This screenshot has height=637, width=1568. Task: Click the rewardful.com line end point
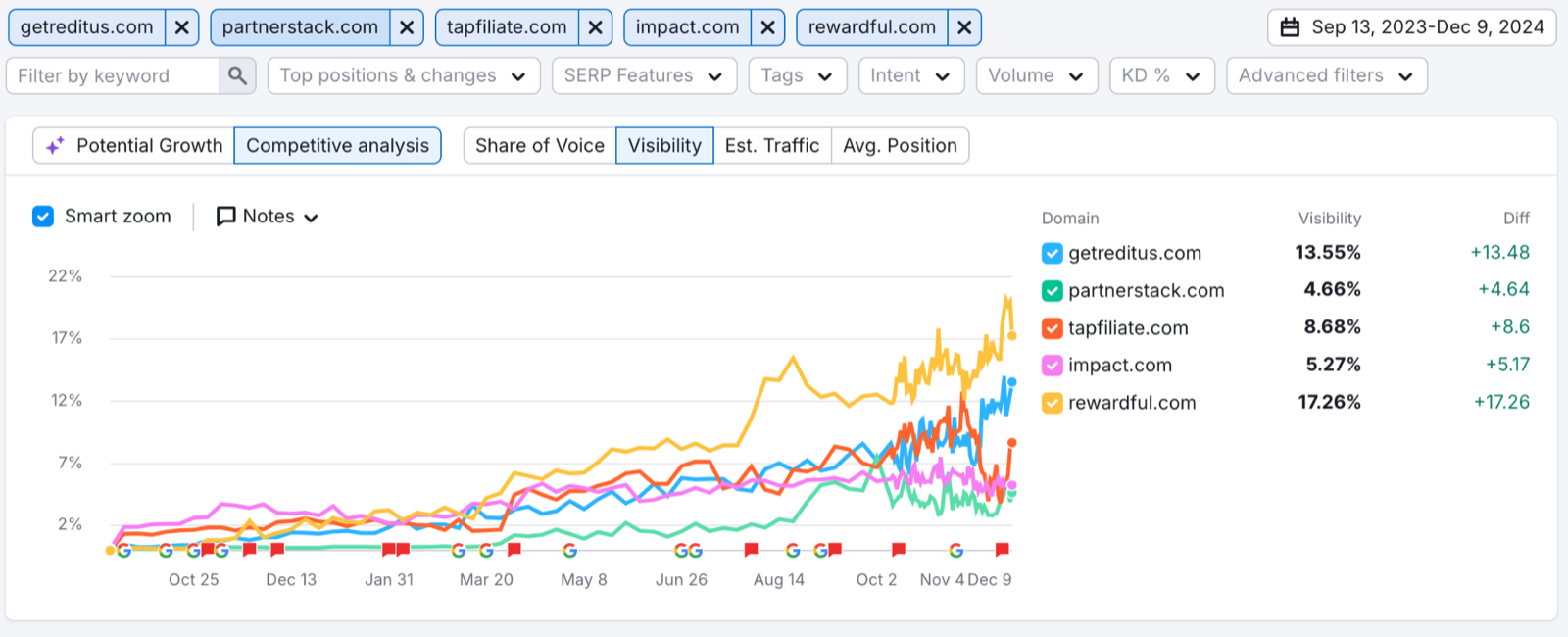click(x=1012, y=336)
